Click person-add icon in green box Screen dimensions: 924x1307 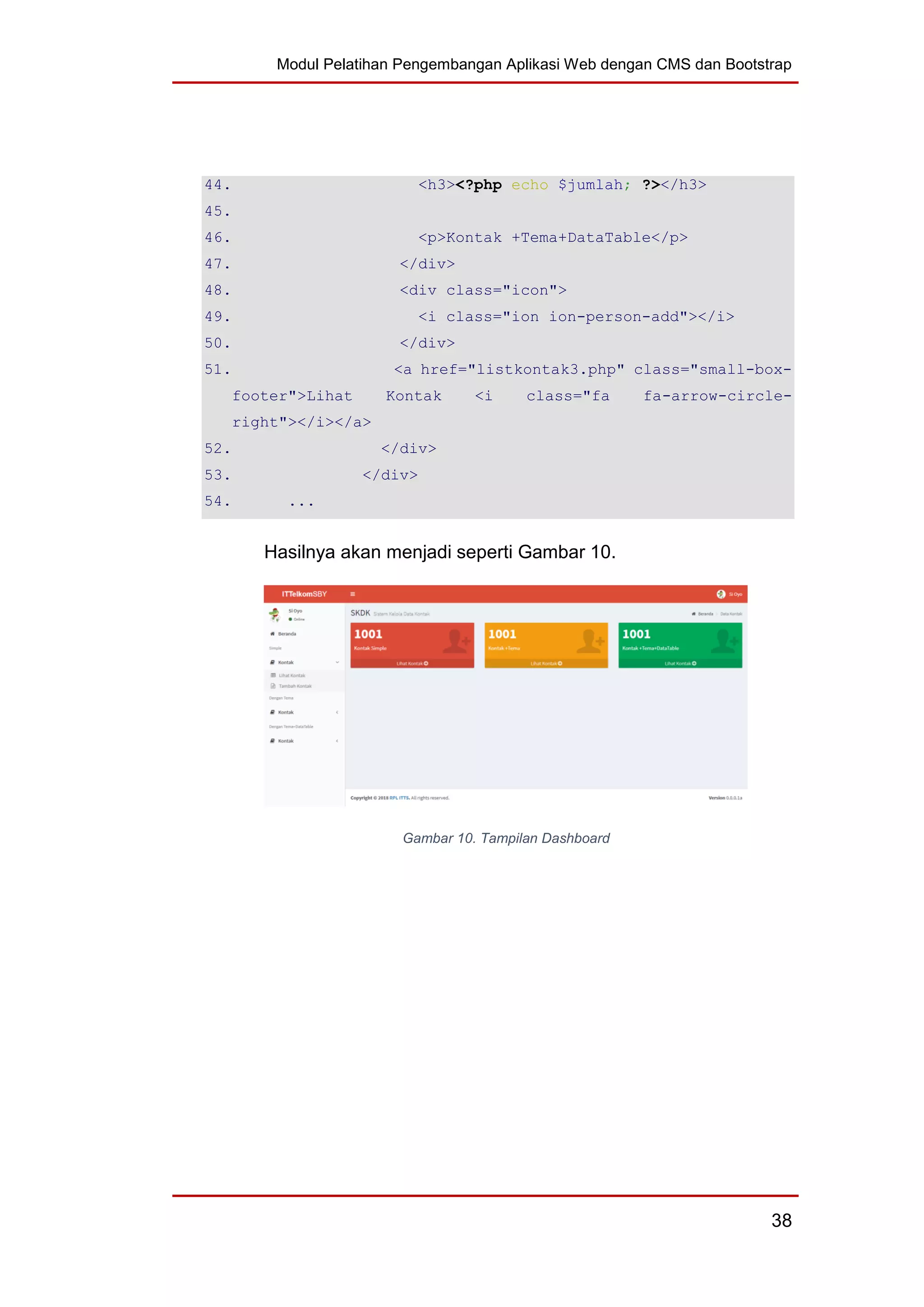725,641
